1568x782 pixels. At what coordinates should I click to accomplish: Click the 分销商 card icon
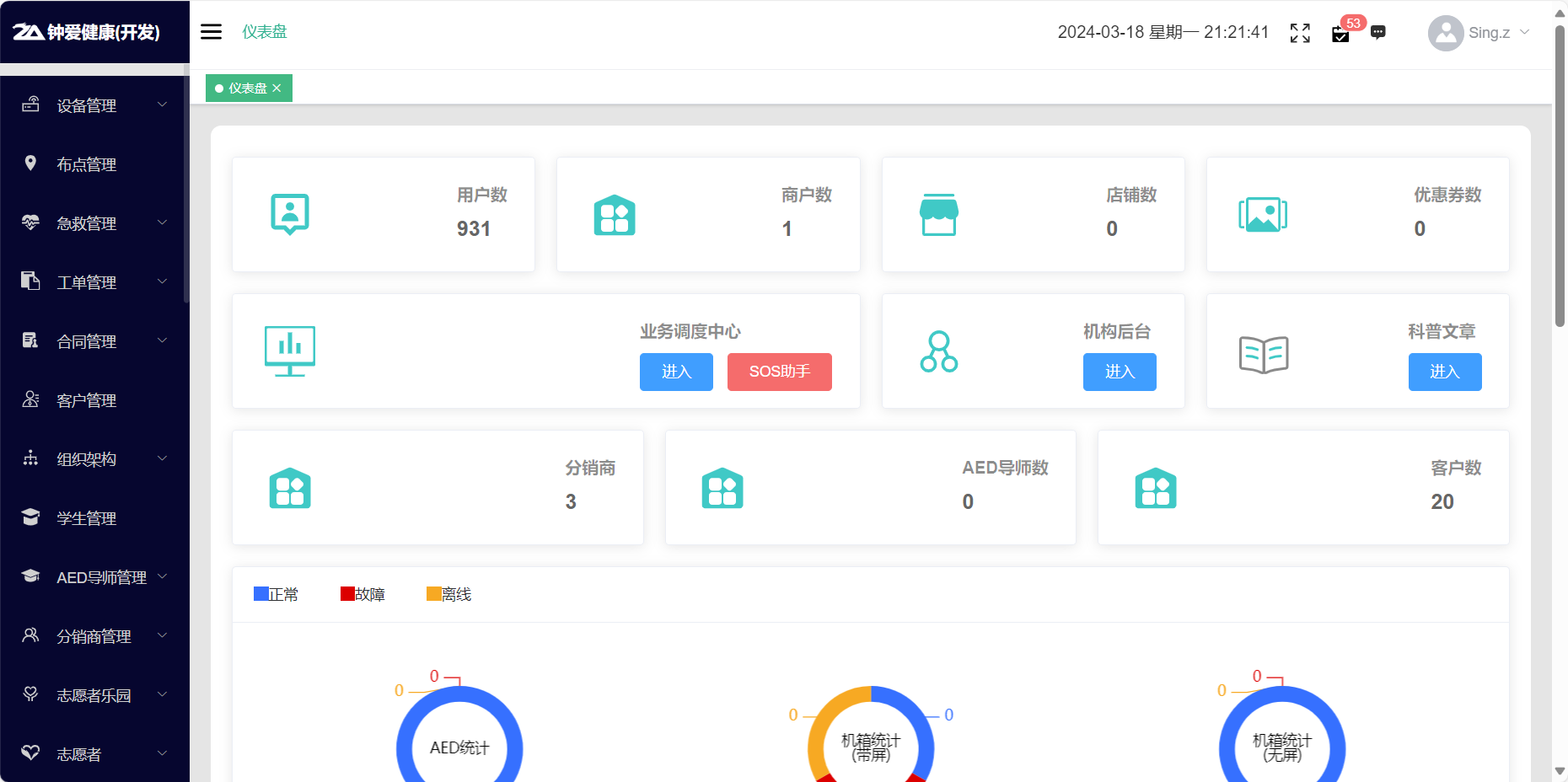click(x=290, y=488)
